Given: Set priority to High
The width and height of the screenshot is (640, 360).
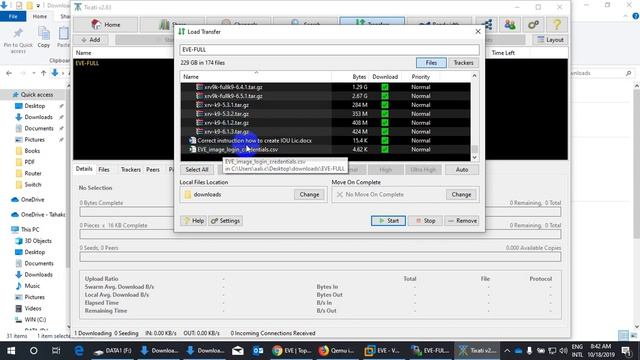Looking at the screenshot, I should (x=385, y=169).
